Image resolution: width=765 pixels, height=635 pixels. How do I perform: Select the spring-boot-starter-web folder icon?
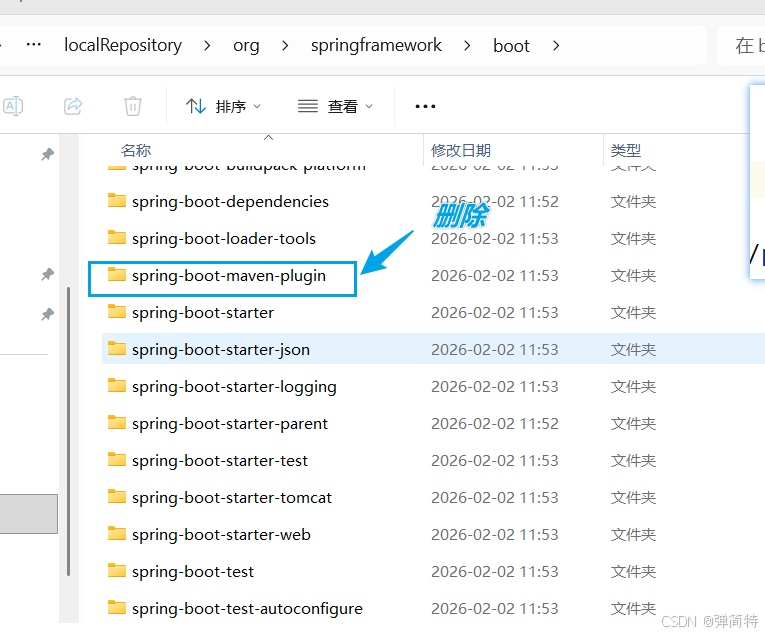[x=117, y=534]
